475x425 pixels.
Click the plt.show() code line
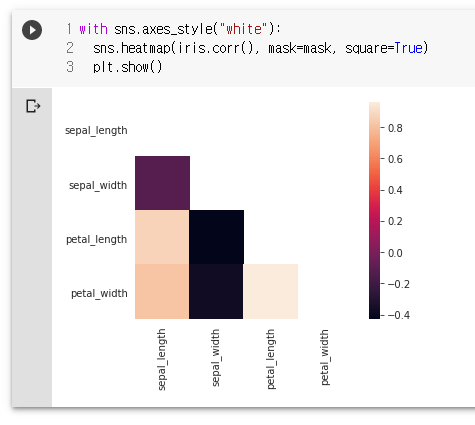[127, 67]
